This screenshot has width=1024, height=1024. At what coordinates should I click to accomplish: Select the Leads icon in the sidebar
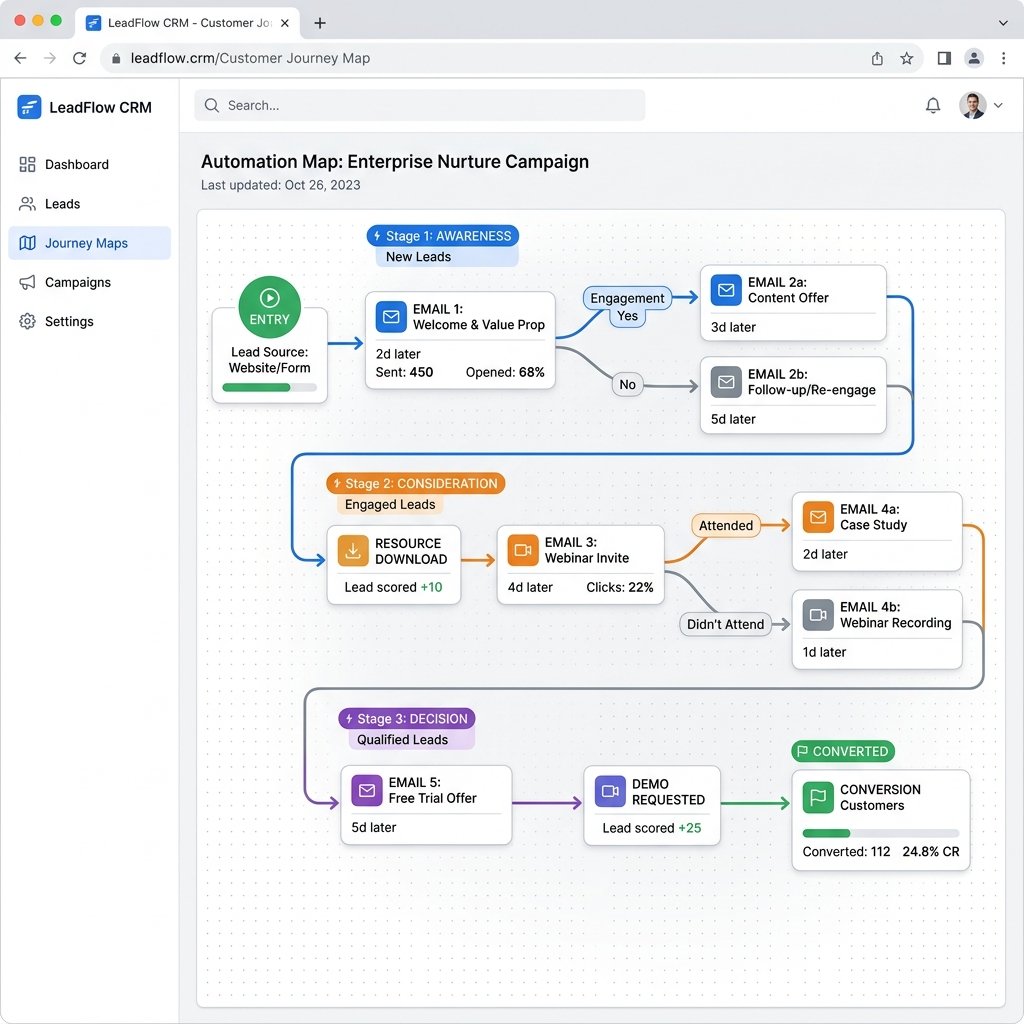click(x=28, y=204)
